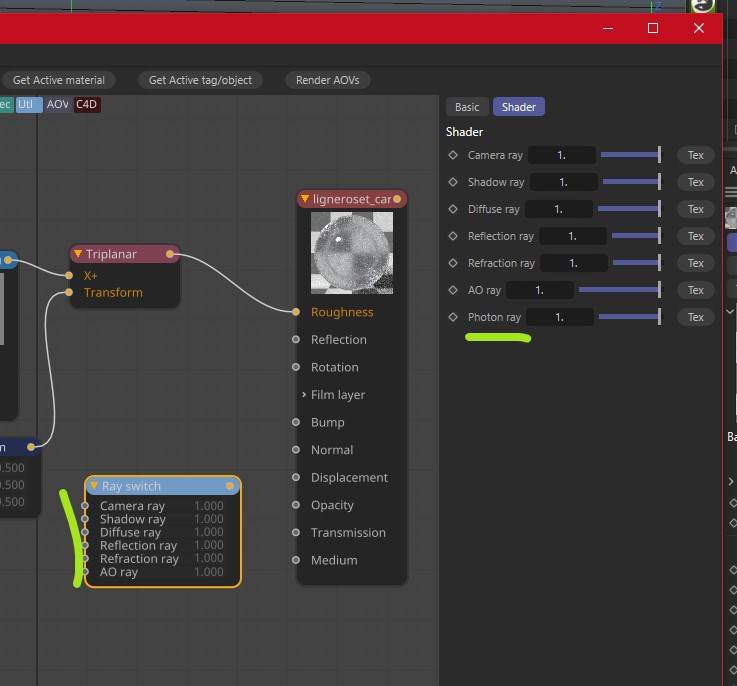Toggle keyframe diamond for Diffuse ray
Screen dimensions: 737x686
click(453, 209)
